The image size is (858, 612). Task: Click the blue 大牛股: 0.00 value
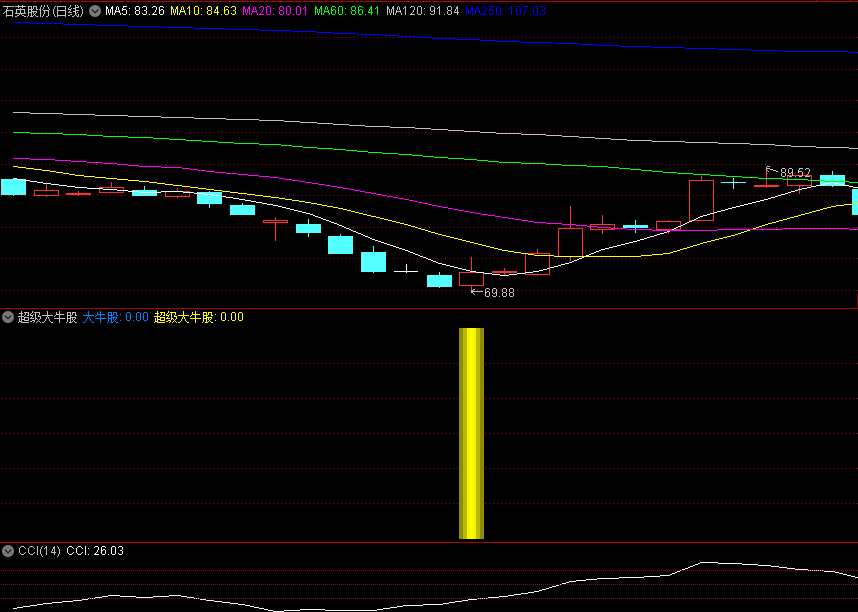115,317
